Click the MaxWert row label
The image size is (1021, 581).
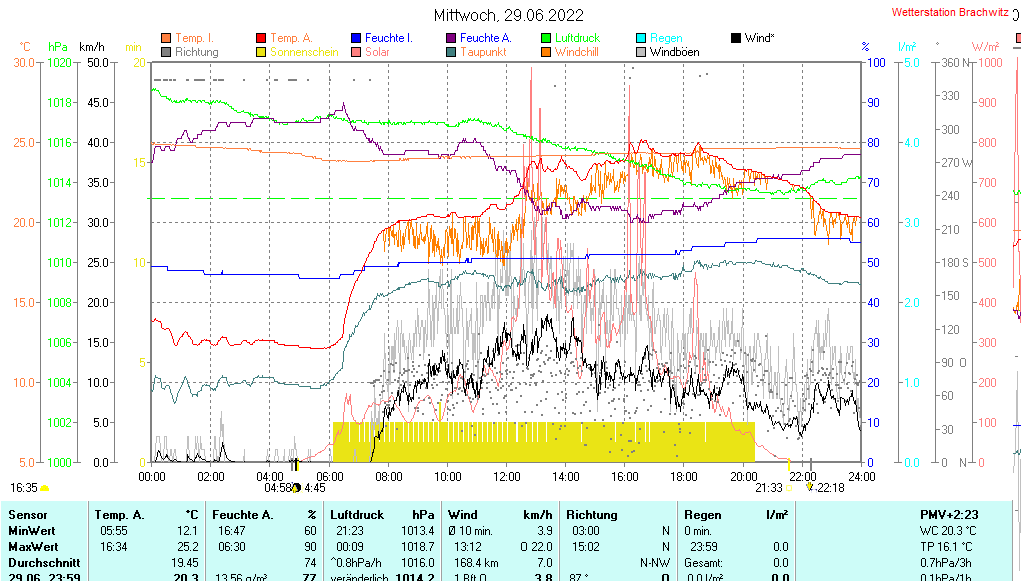[x=32, y=547]
